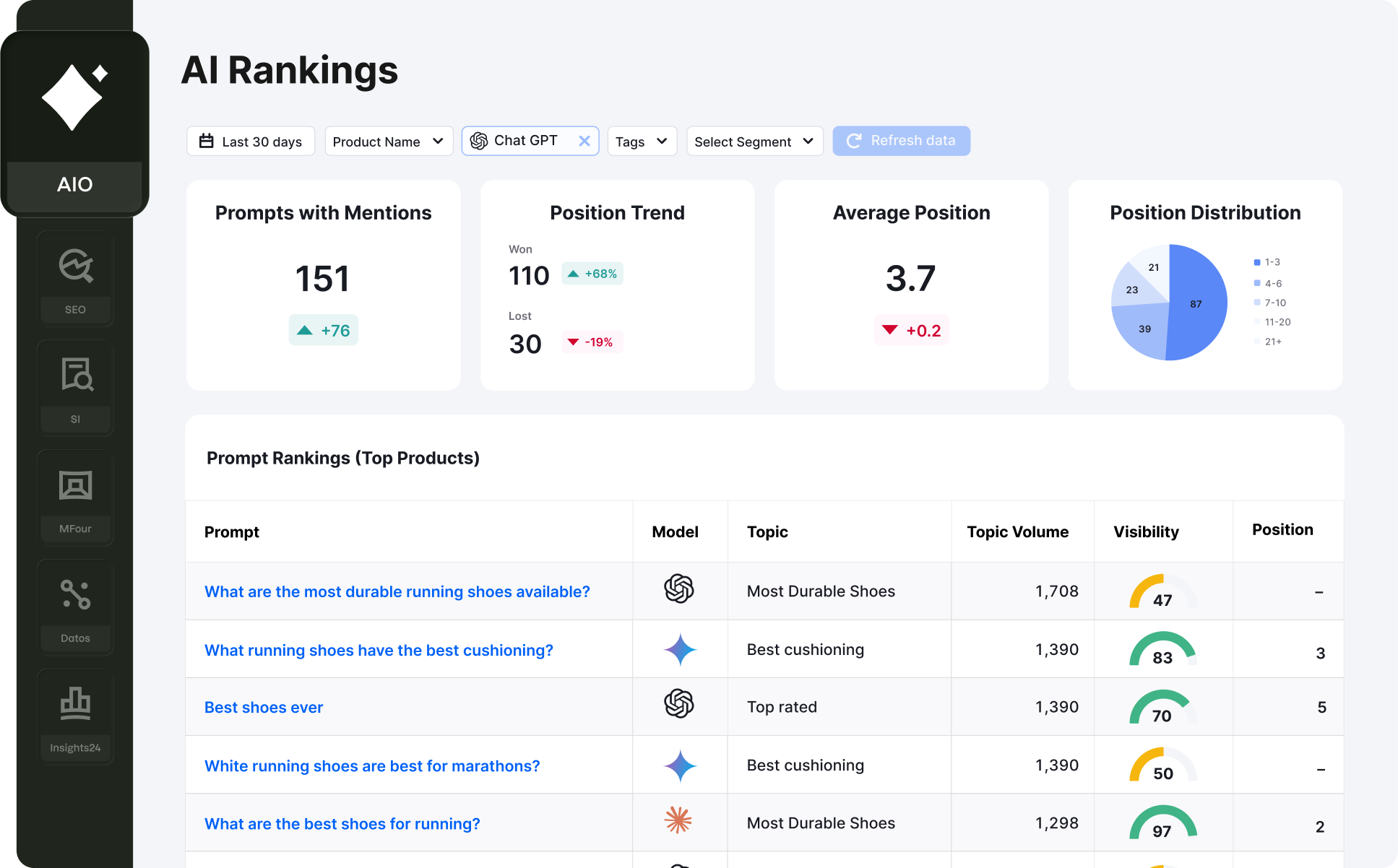Image resolution: width=1398 pixels, height=868 pixels.
Task: Sort by the Visibility column header
Action: tap(1145, 532)
